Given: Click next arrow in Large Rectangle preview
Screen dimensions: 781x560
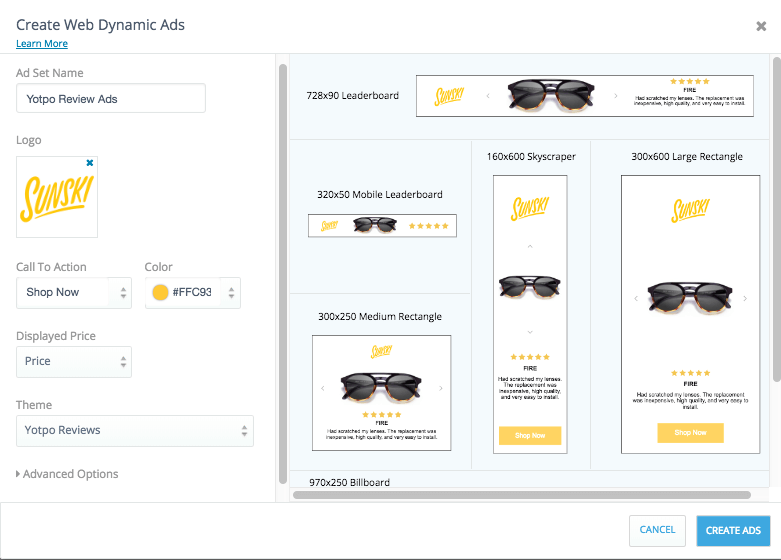Looking at the screenshot, I should tap(745, 298).
